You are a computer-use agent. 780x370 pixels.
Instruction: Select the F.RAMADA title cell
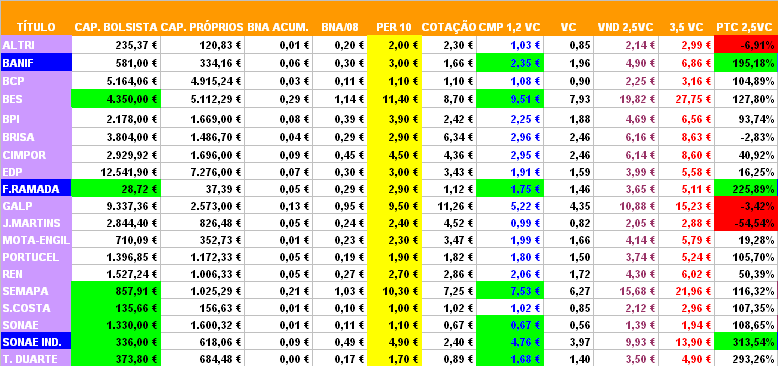point(36,189)
